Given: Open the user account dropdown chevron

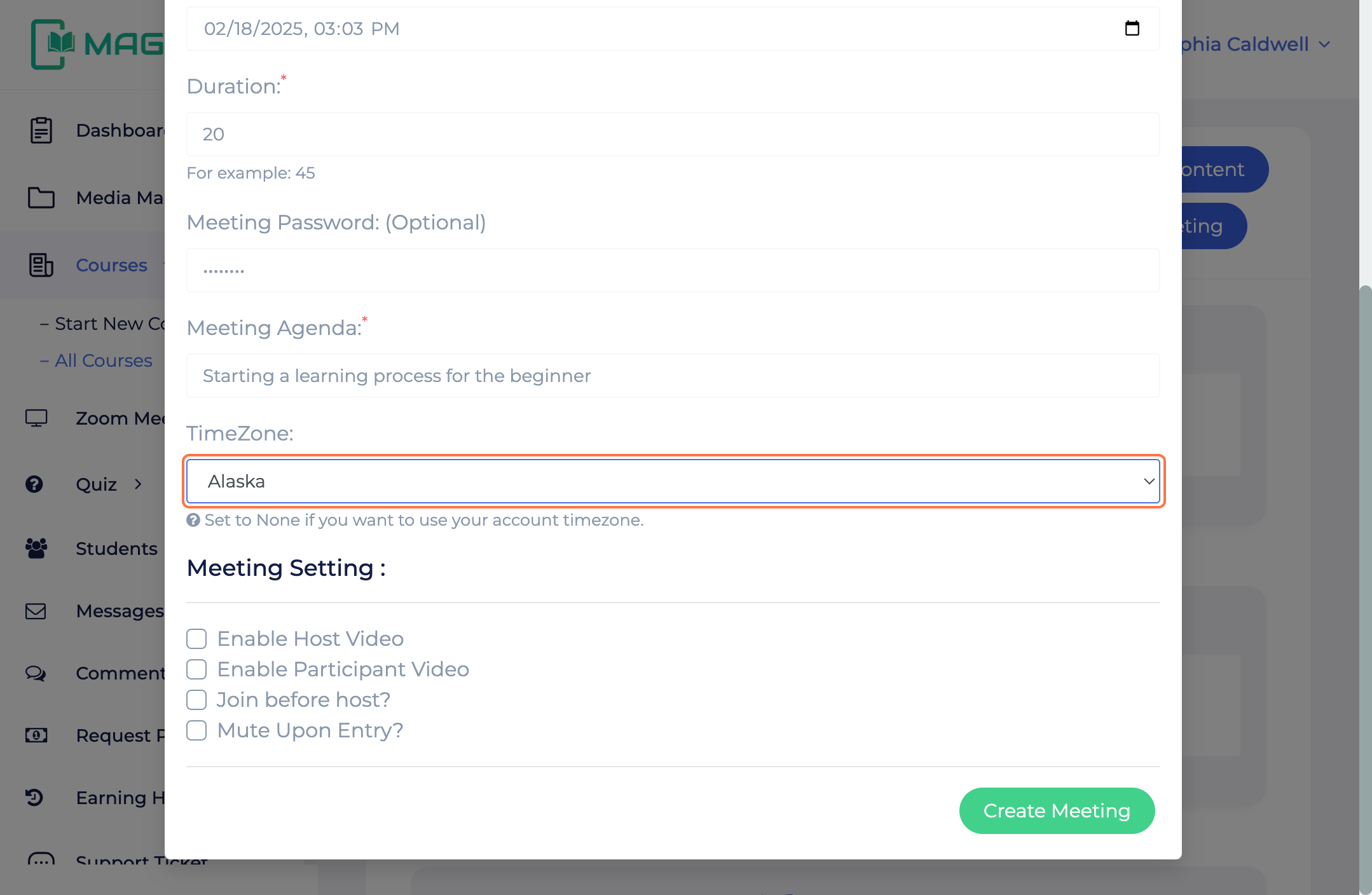Looking at the screenshot, I should tap(1324, 44).
